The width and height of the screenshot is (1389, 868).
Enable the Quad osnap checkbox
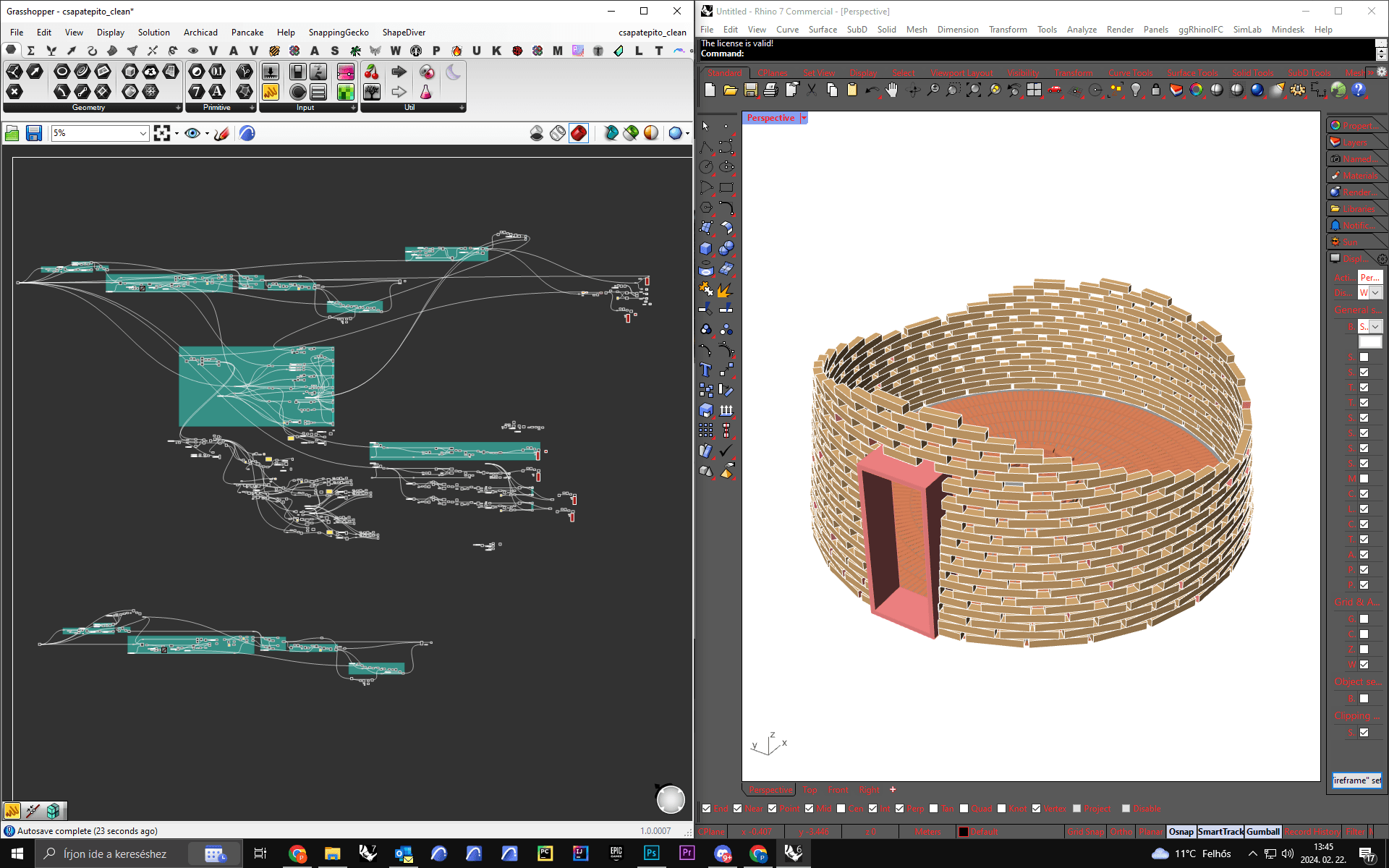[x=964, y=809]
